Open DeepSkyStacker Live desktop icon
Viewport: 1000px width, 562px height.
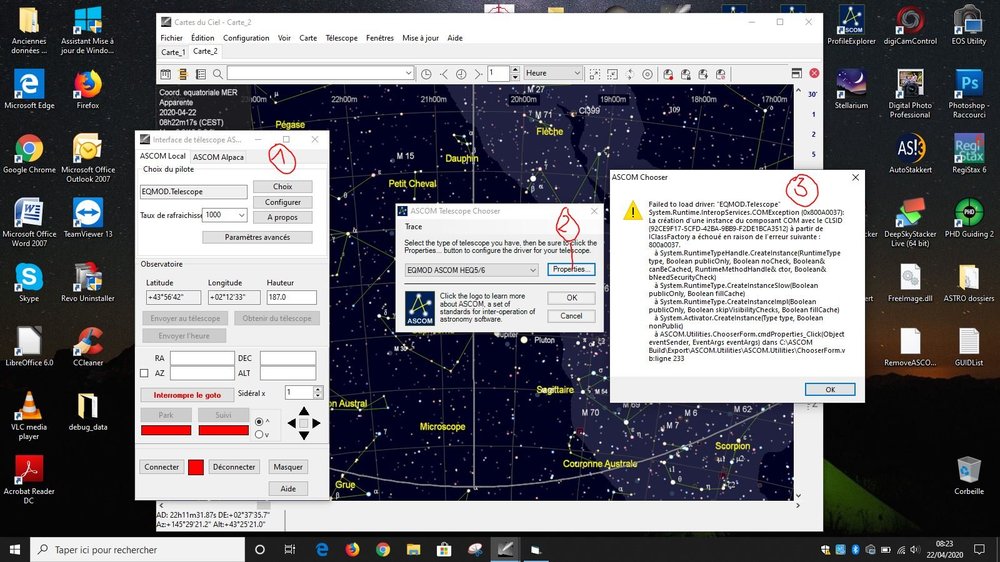910,222
